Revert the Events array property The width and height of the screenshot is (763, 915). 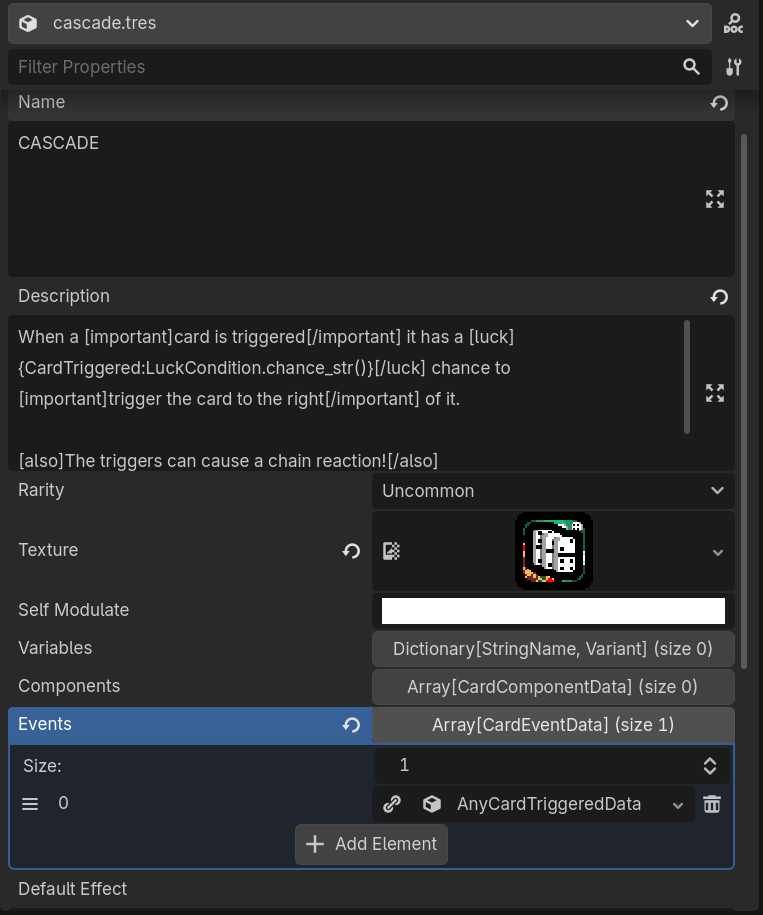[x=351, y=725]
